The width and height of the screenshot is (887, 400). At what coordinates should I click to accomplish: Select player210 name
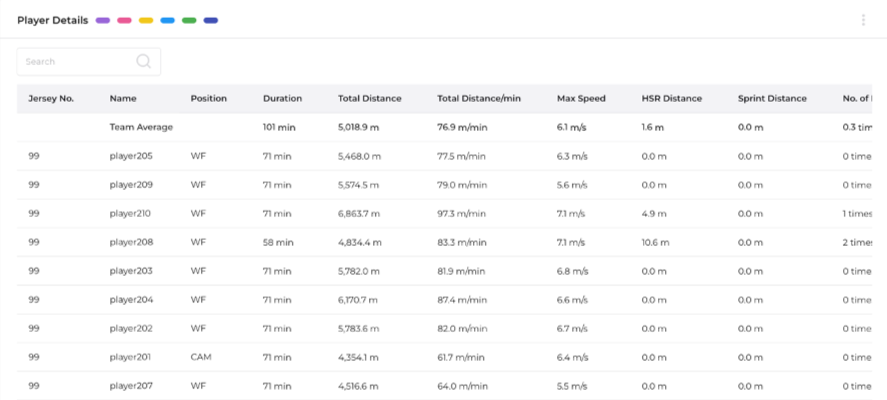130,214
